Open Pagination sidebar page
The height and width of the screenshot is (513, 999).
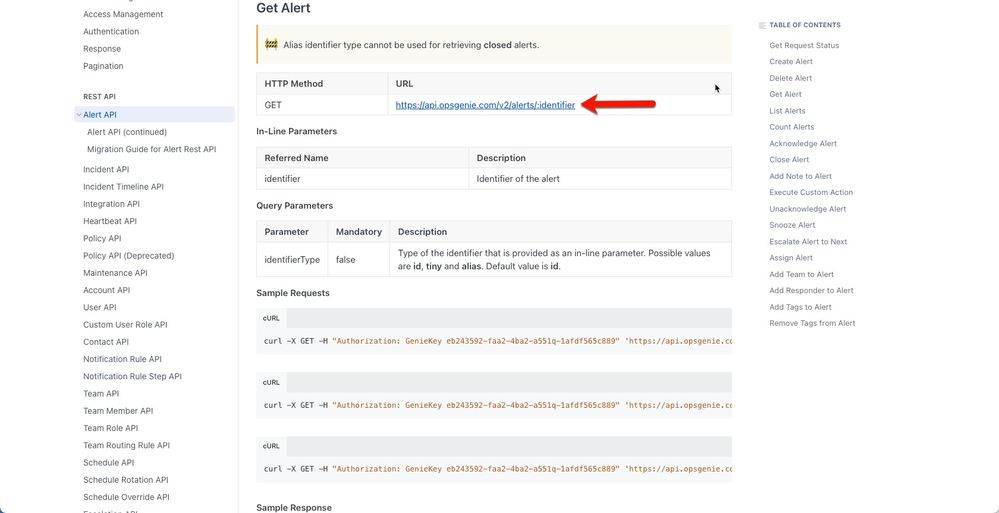103,66
